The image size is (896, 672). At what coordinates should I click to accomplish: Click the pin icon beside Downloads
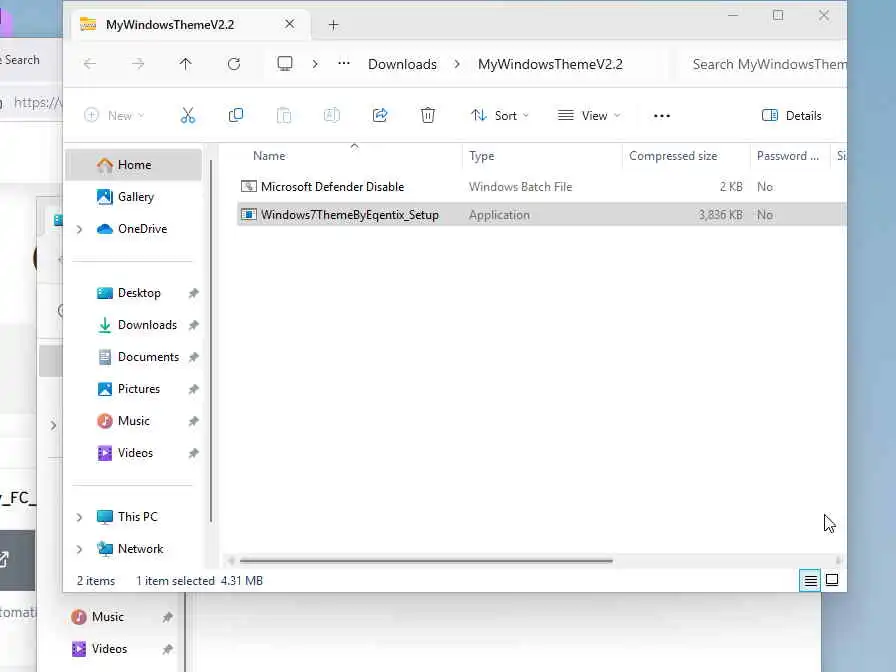(x=193, y=325)
